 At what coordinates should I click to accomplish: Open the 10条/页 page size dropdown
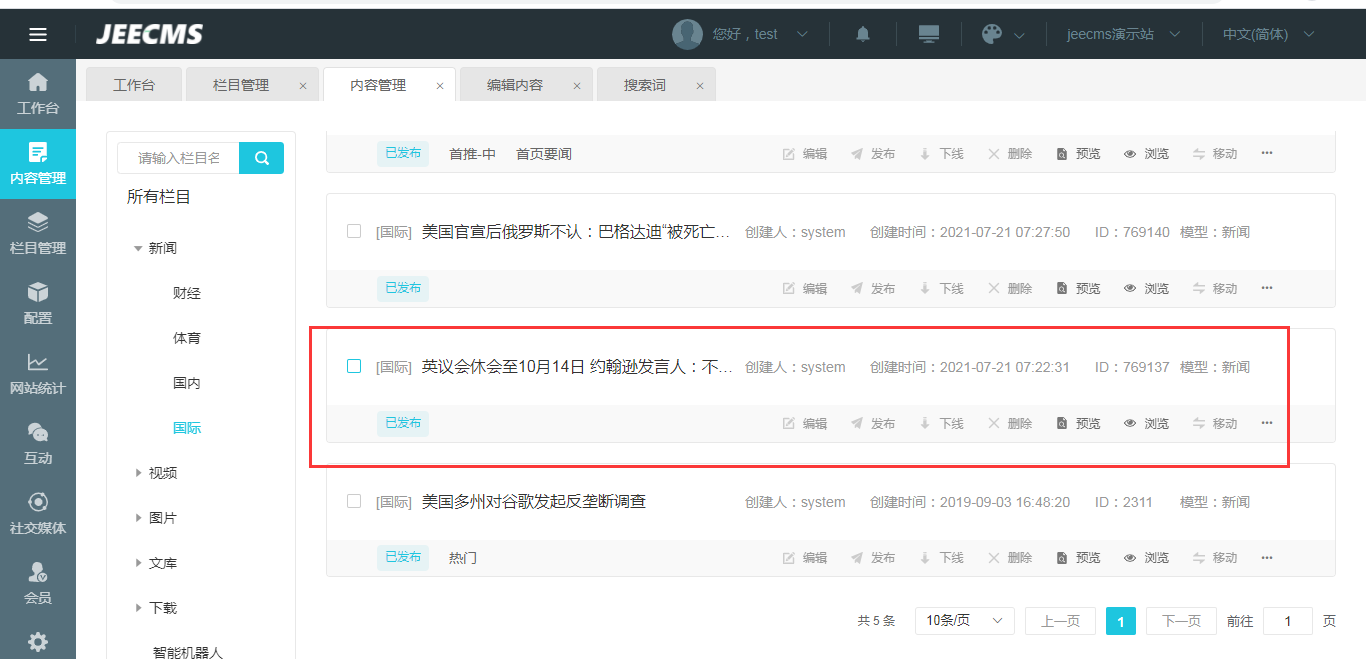[965, 621]
